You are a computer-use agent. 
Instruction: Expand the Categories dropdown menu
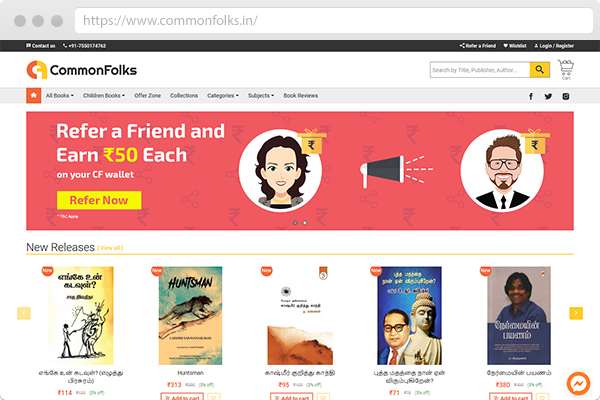coord(223,96)
